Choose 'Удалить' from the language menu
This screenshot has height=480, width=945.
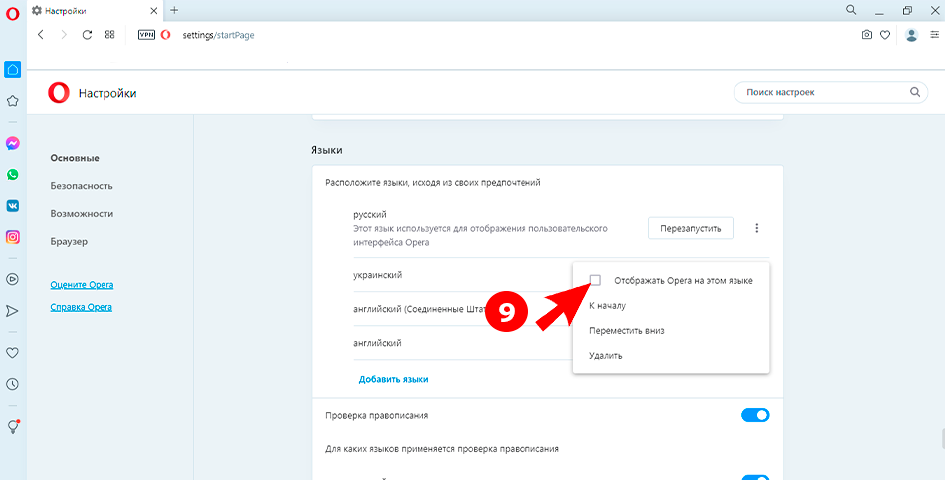tap(605, 355)
